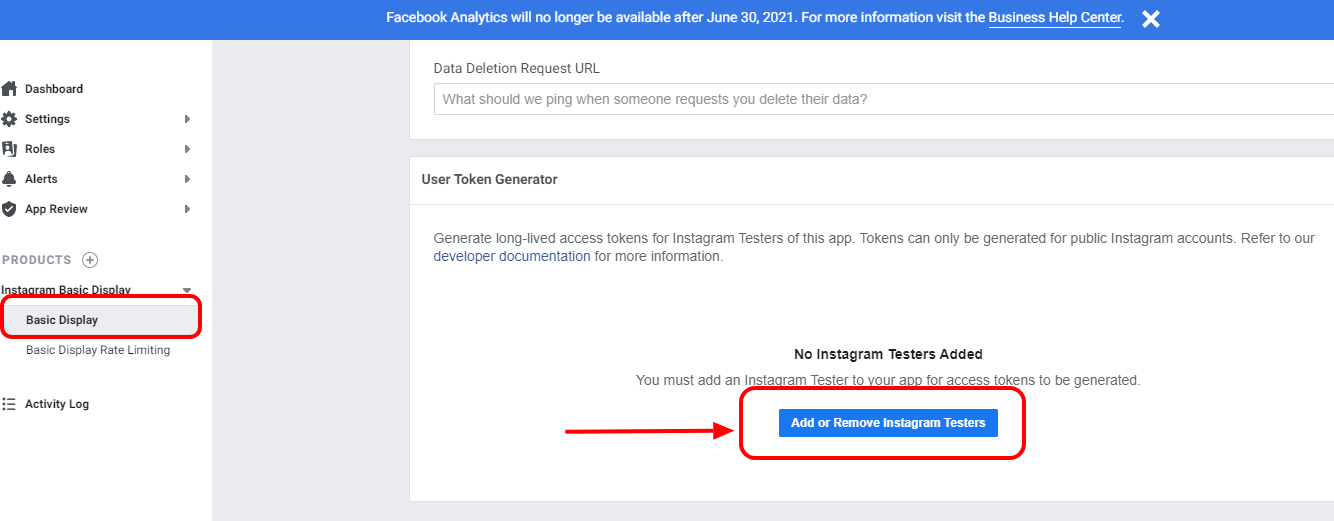Open the Alerts sidebar item

41,179
